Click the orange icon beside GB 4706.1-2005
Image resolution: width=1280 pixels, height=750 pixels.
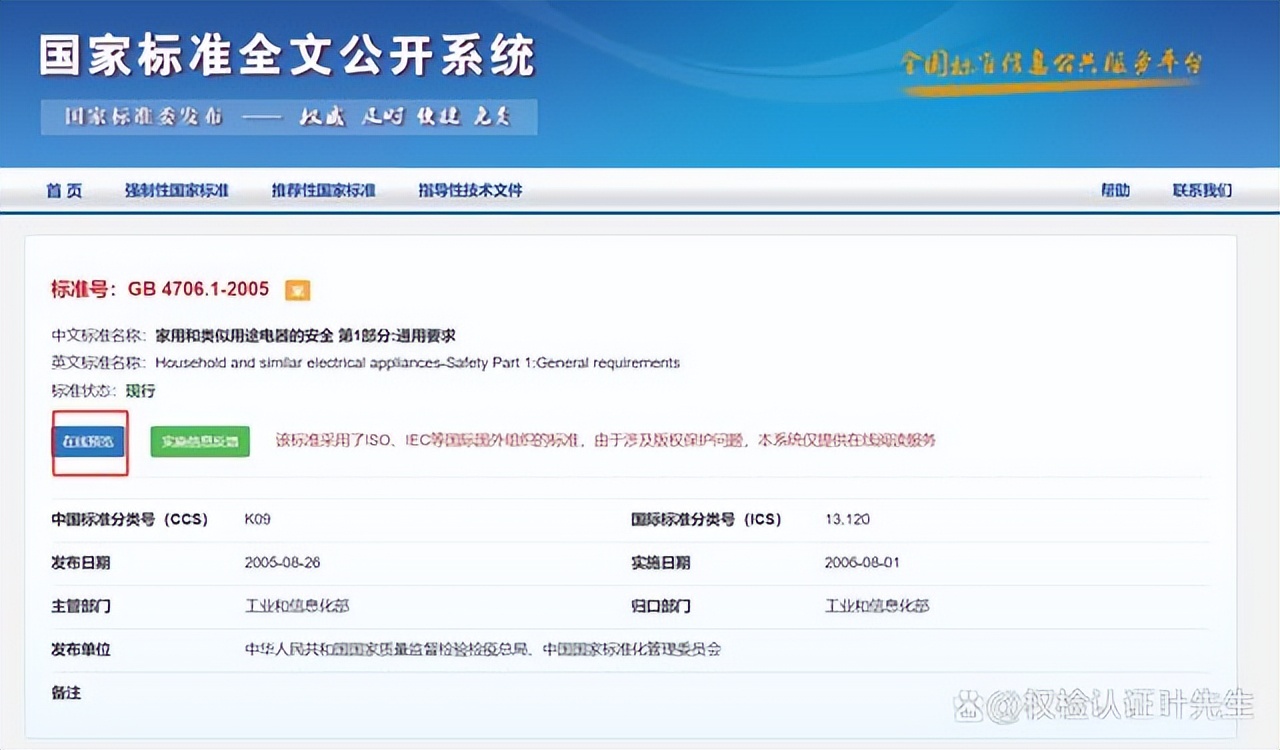point(299,289)
